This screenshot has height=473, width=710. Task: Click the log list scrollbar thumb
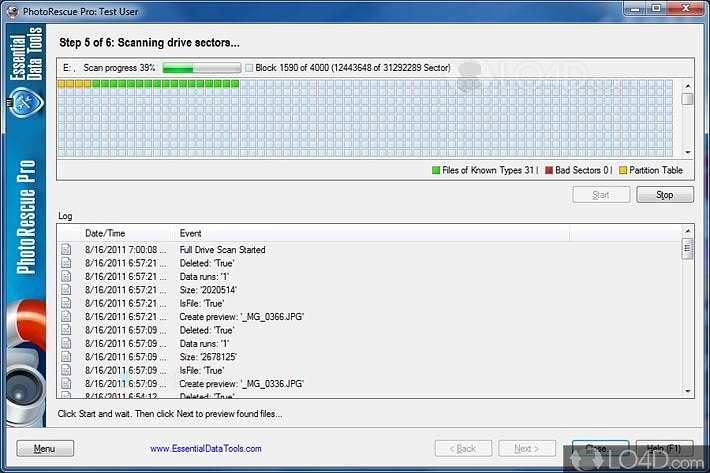pyautogui.click(x=687, y=248)
